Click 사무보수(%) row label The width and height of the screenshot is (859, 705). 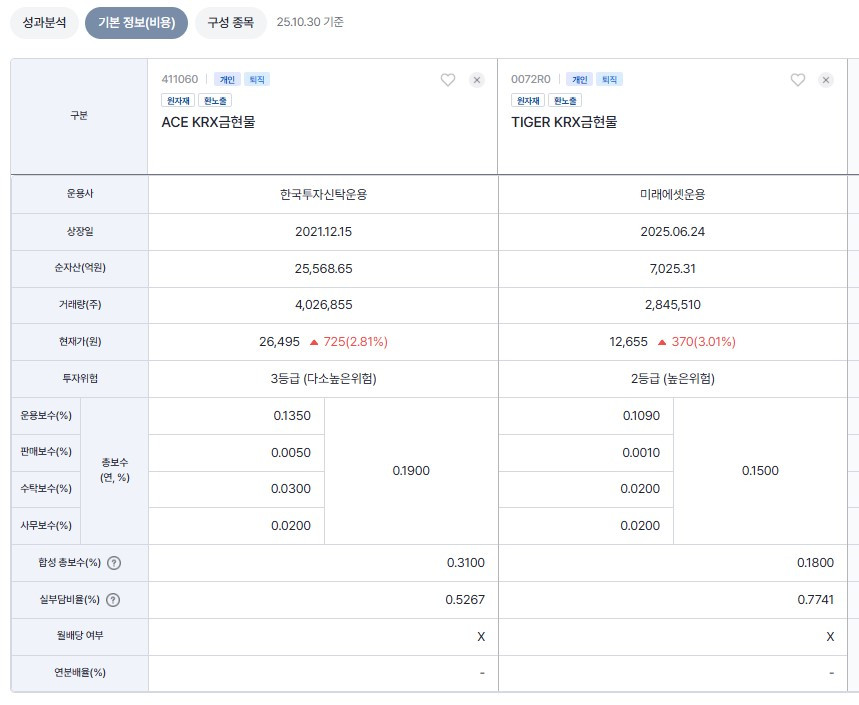pyautogui.click(x=46, y=526)
